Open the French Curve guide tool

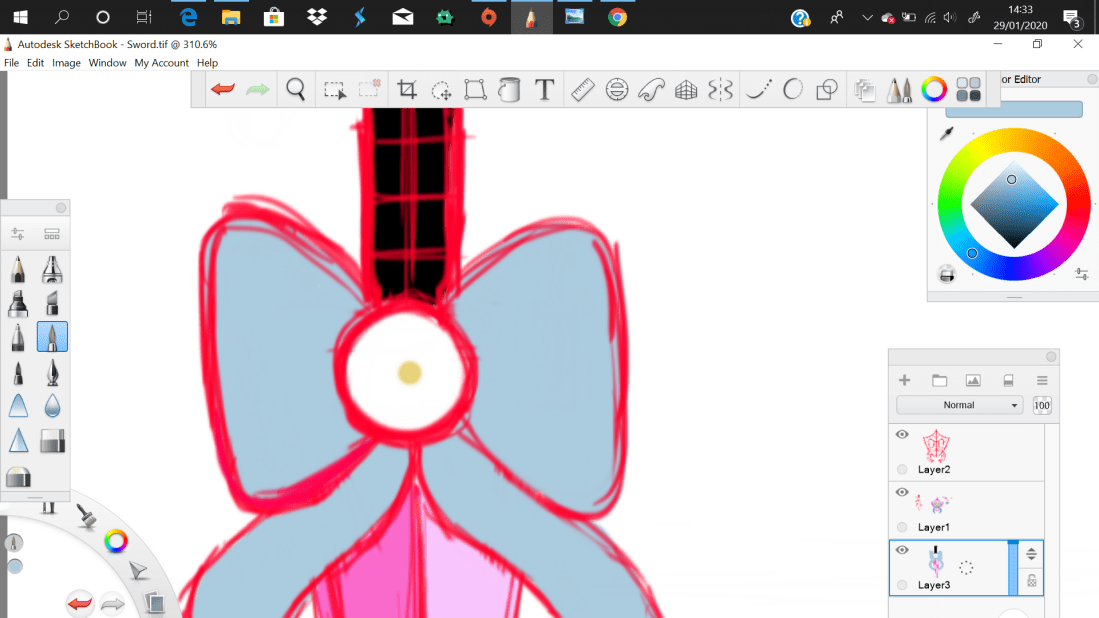[x=653, y=89]
